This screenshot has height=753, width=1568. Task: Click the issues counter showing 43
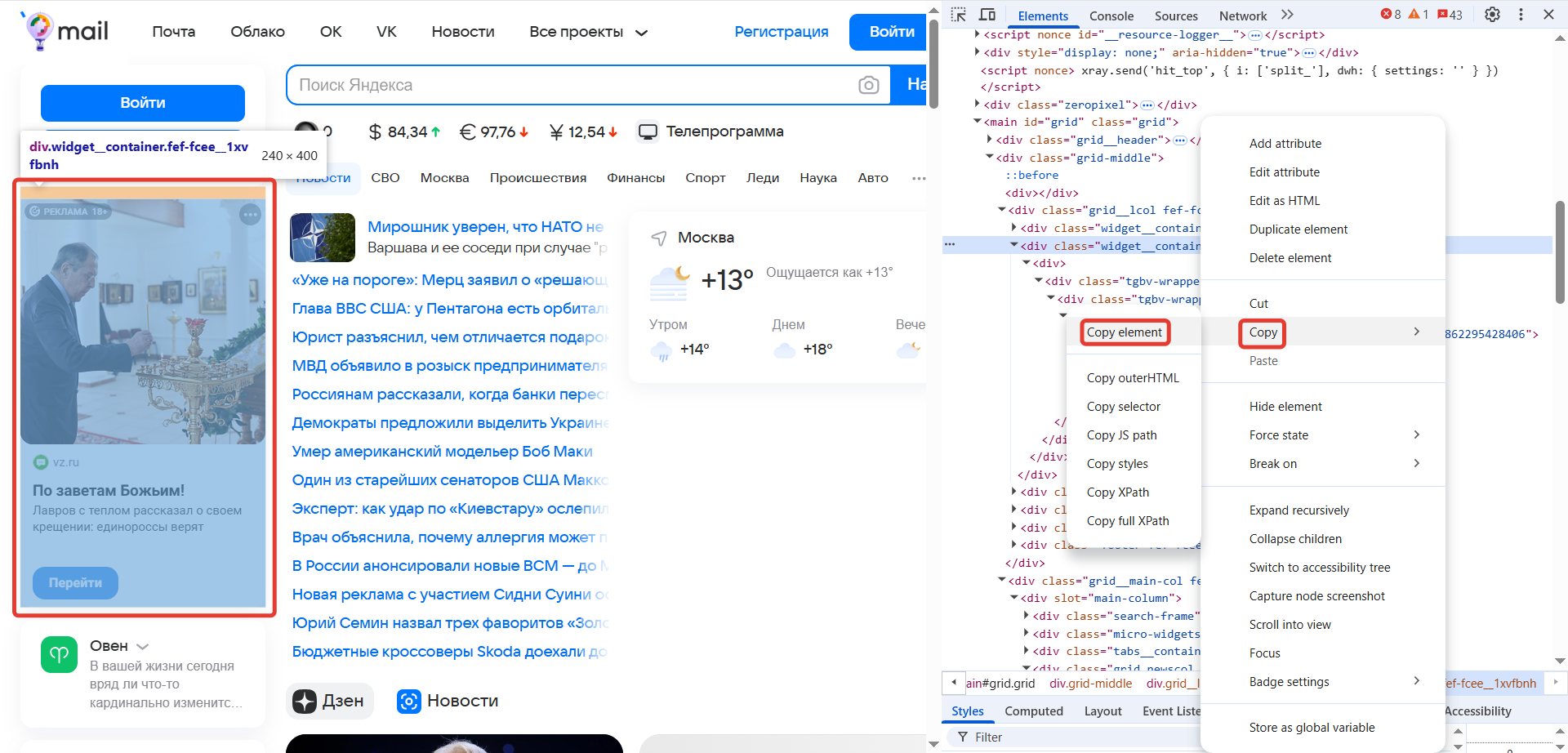click(1450, 15)
